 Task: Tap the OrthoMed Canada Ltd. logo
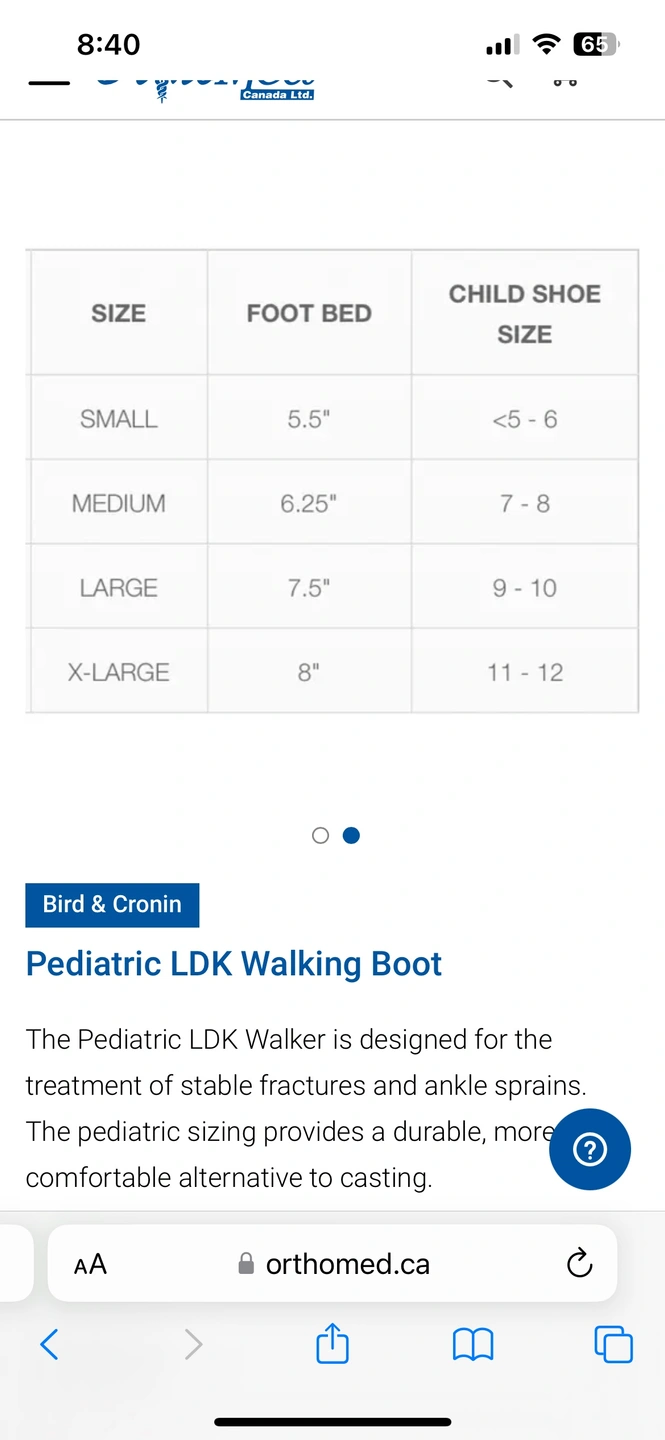[206, 86]
